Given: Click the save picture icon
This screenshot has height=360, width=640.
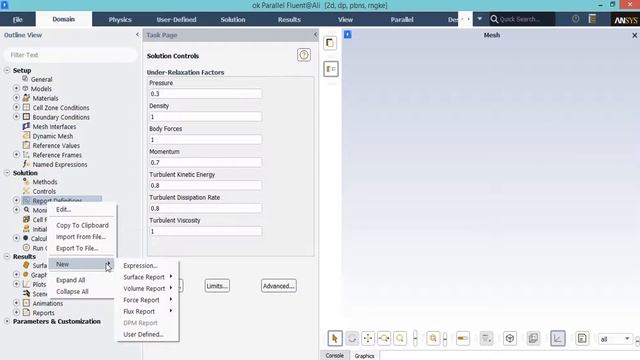Looking at the screenshot, I should click(582, 338).
